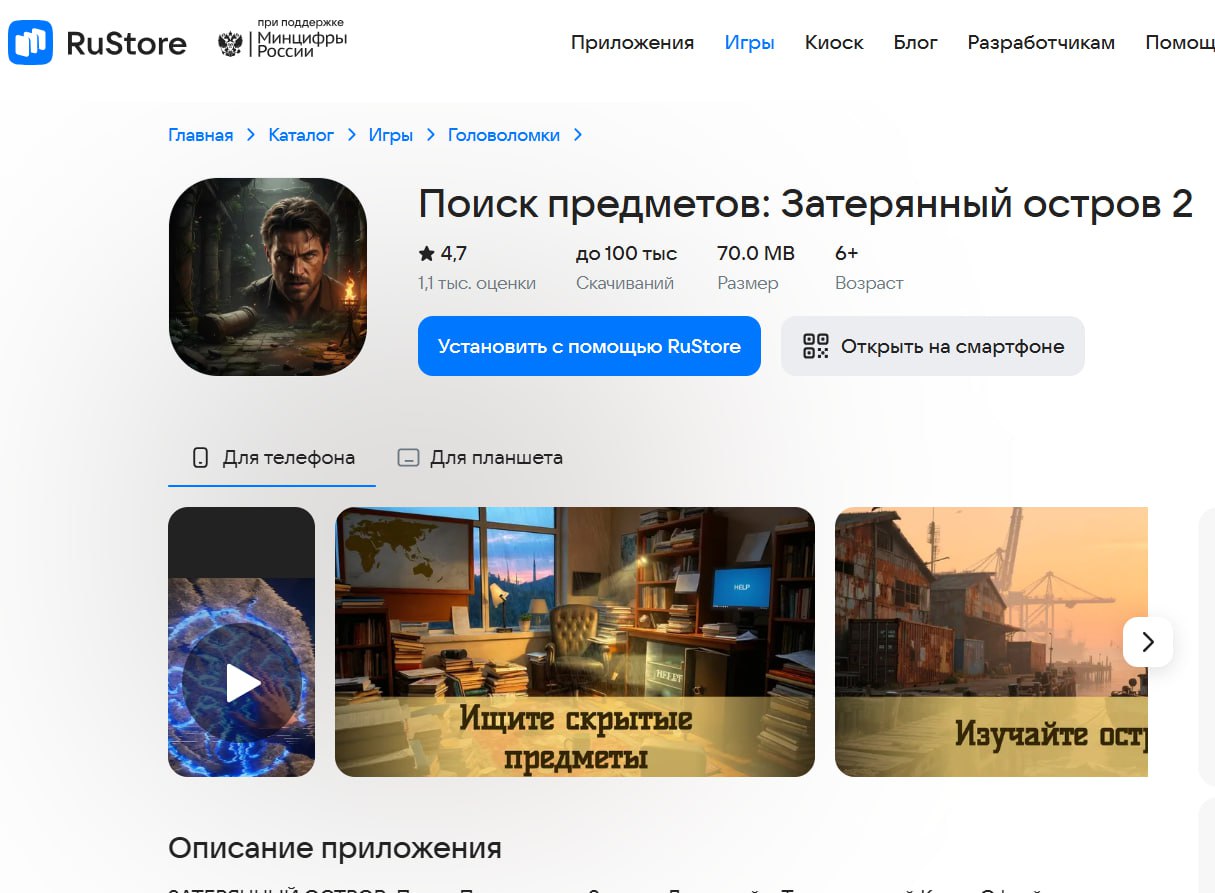Screen dimensions: 1215x893
Task: Click the star rating 4,7
Action: pyautogui.click(x=443, y=254)
